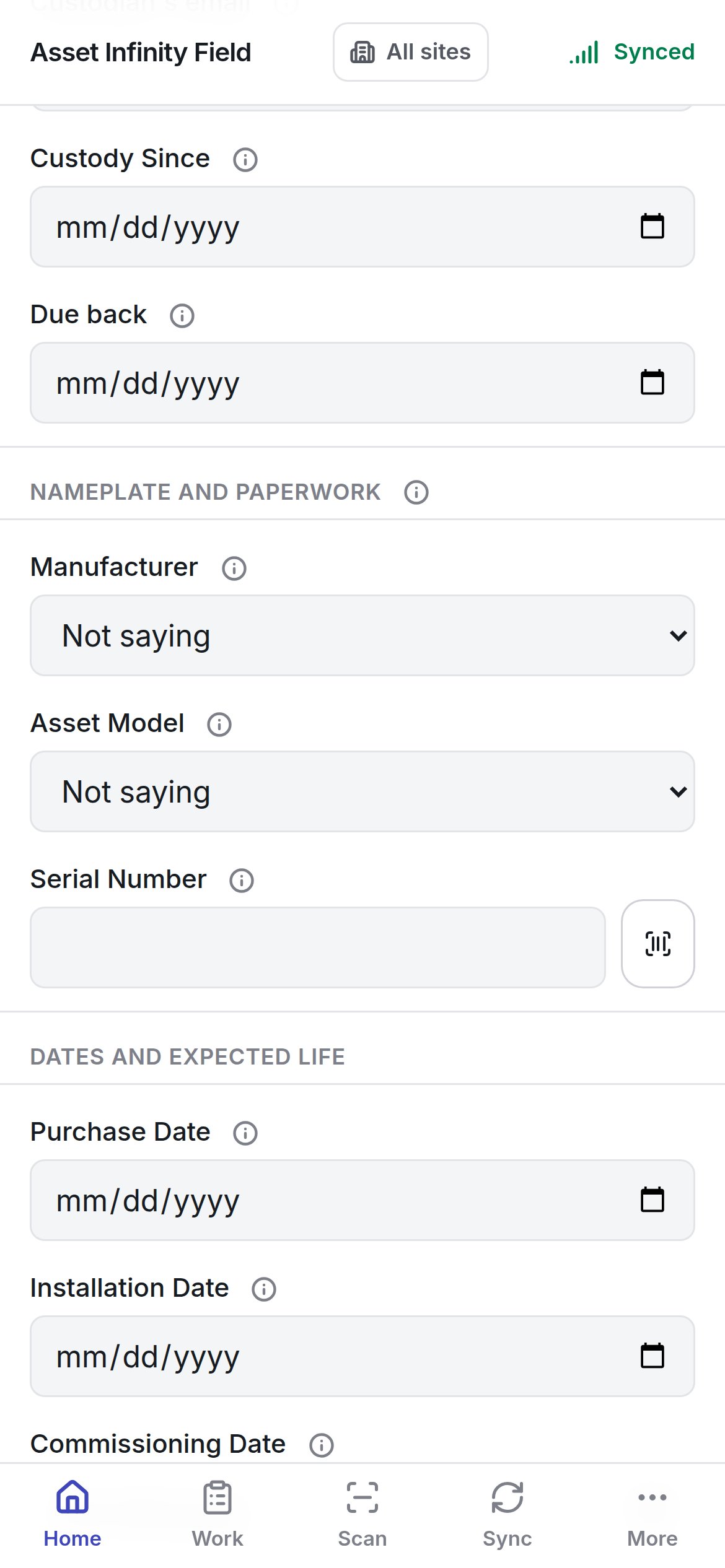
Task: Open the Asset Model dropdown
Action: click(362, 791)
